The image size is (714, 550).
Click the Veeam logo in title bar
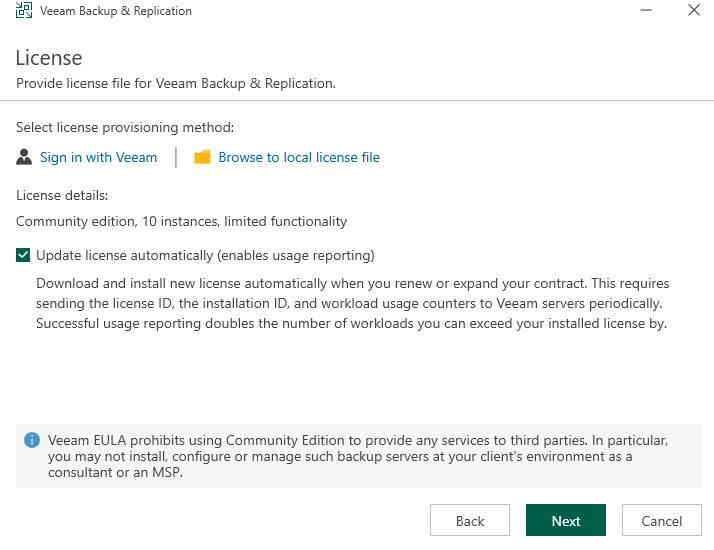click(24, 10)
